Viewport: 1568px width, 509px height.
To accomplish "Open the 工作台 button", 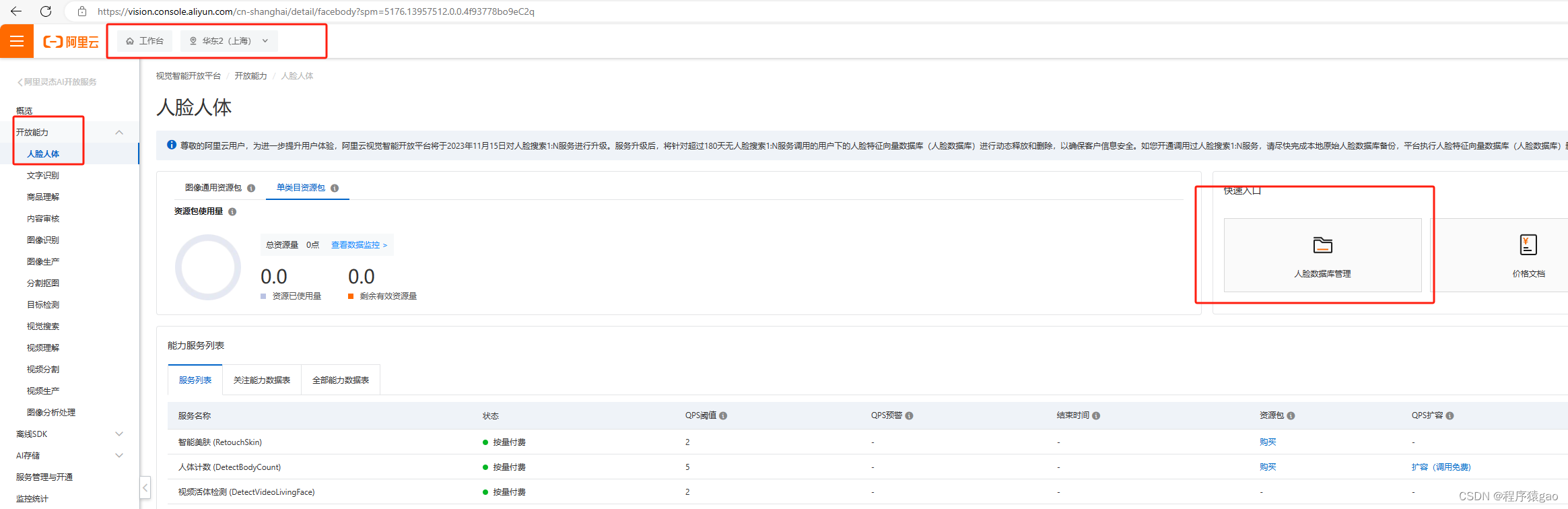I will (145, 41).
